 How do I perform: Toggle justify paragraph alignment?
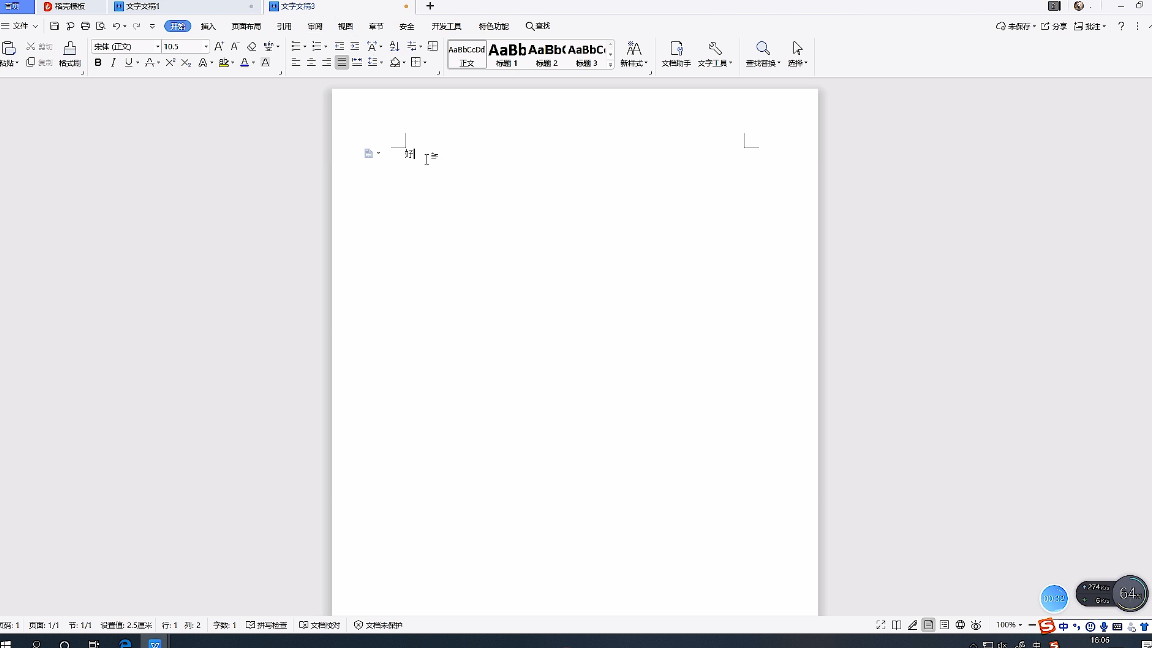click(x=342, y=63)
